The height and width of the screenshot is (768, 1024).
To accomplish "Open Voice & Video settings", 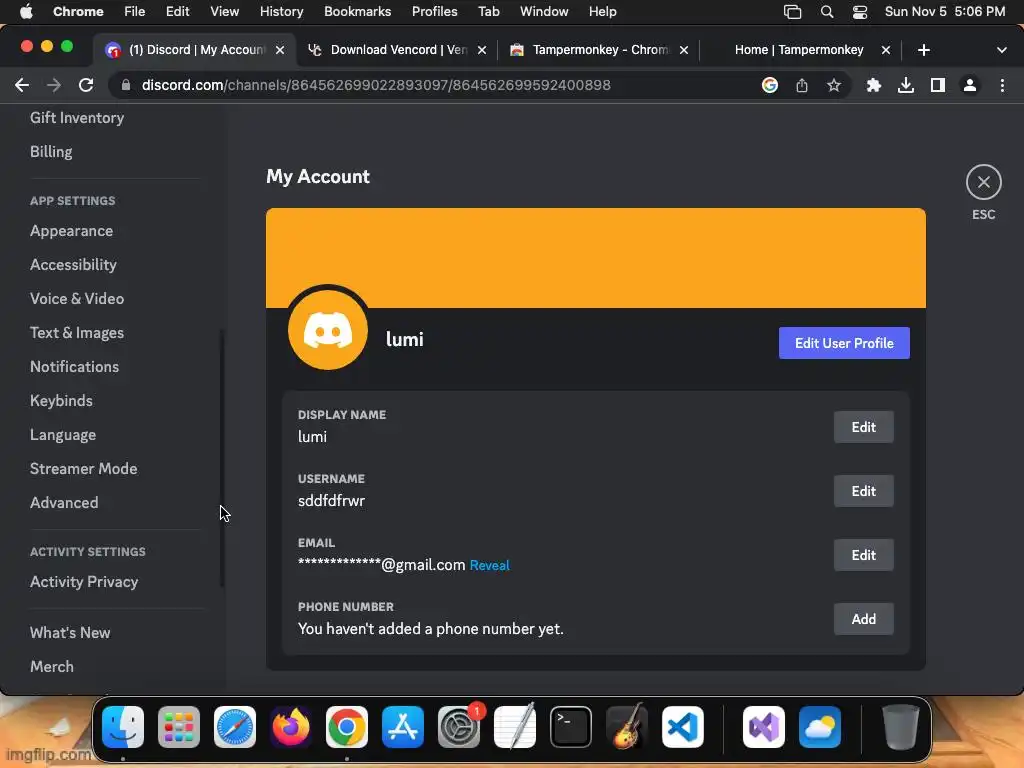I will [x=77, y=298].
